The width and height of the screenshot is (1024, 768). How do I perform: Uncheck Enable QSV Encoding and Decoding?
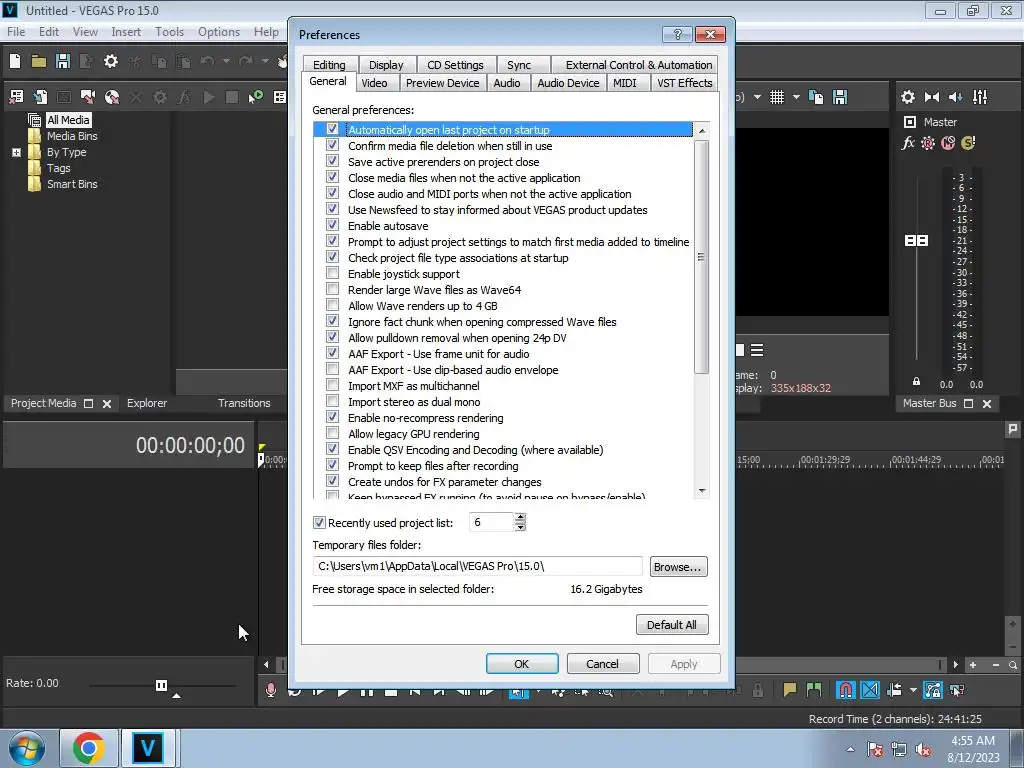[332, 449]
